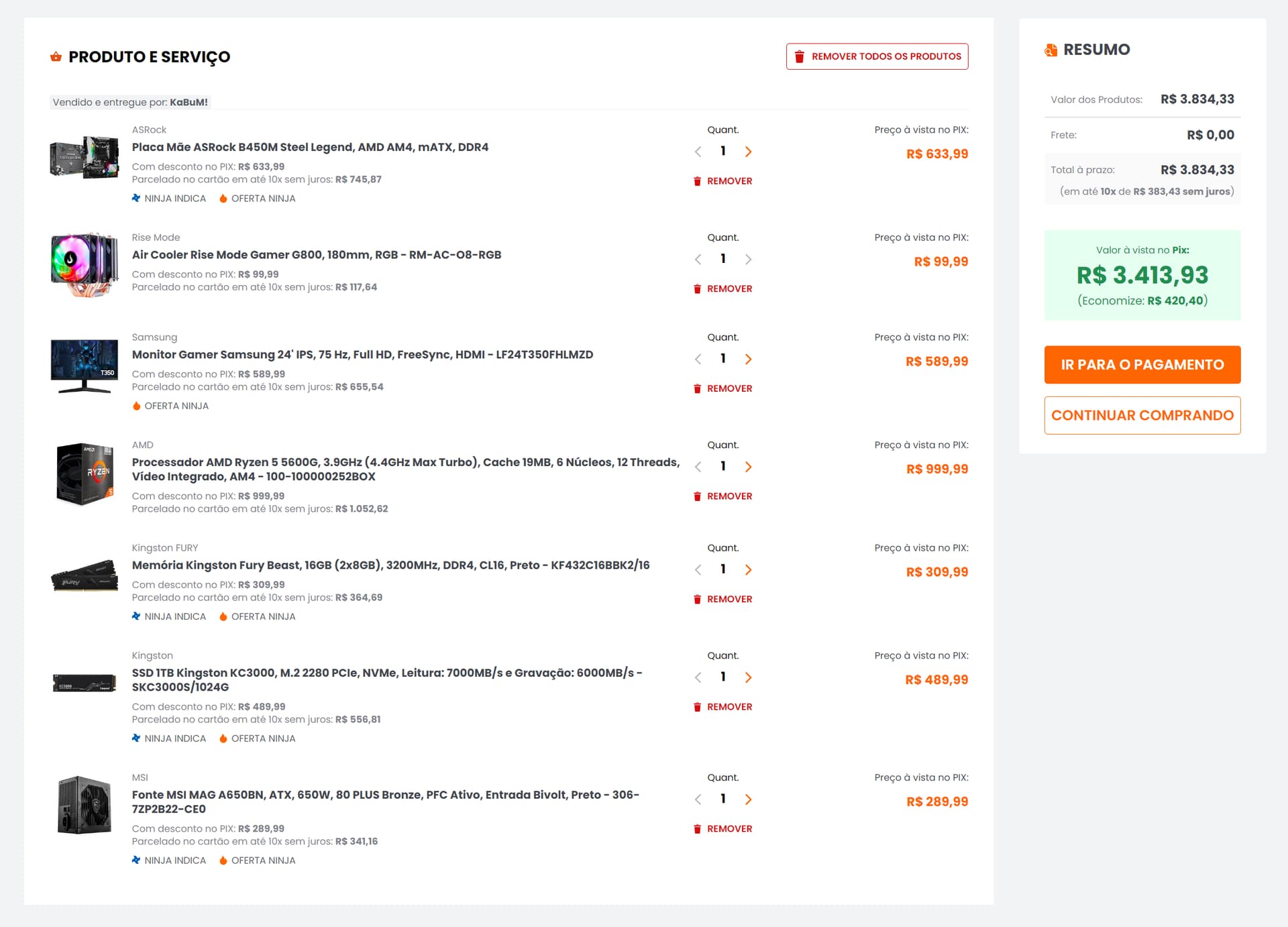Open Processador AMD Ryzen 5 5600G title
1288x927 pixels.
tap(406, 470)
